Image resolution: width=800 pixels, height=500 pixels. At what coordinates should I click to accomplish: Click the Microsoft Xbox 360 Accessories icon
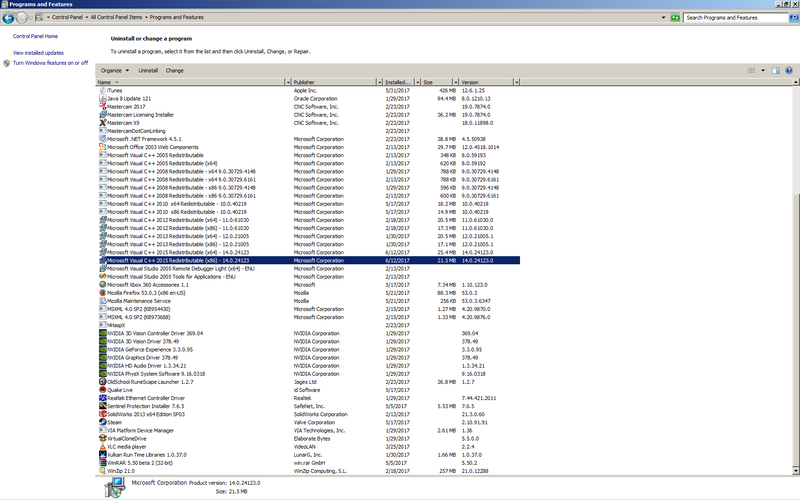[x=103, y=285]
